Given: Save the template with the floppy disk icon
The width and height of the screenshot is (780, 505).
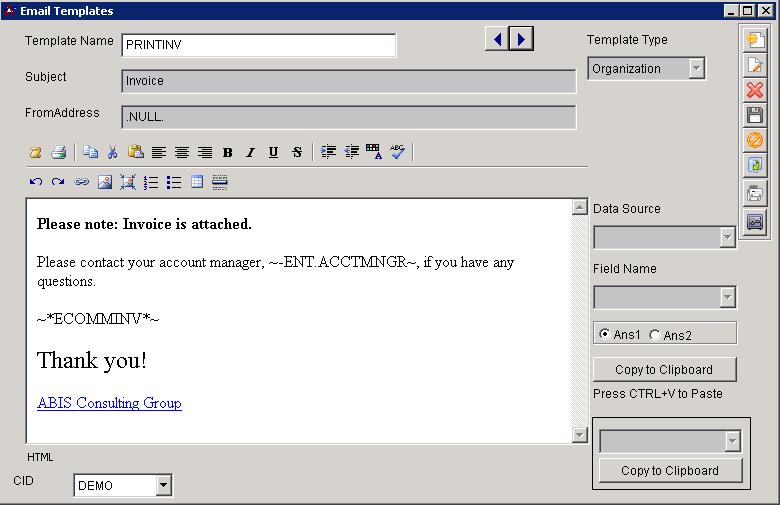Looking at the screenshot, I should (755, 115).
